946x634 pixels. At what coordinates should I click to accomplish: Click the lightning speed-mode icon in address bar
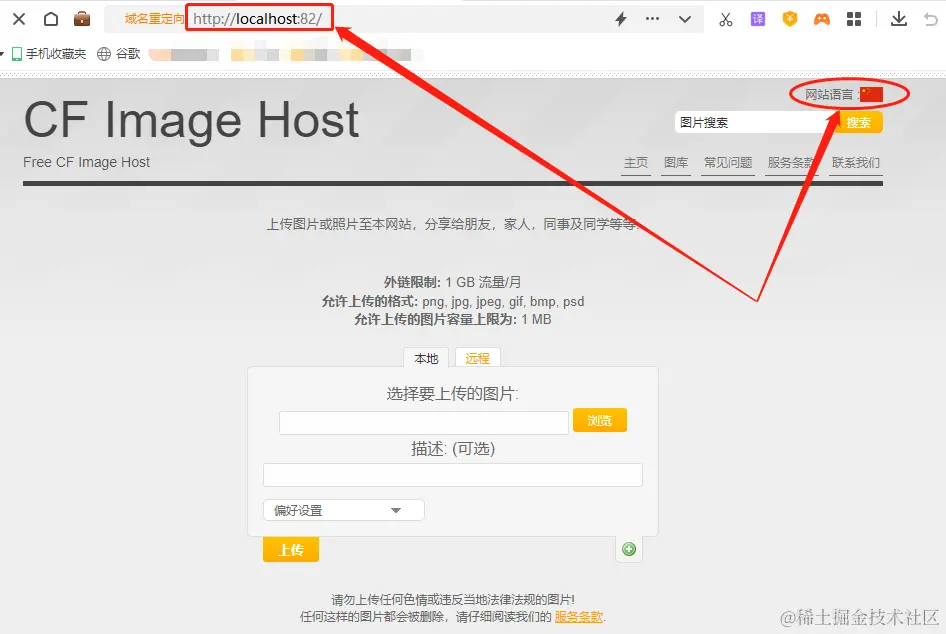621,19
